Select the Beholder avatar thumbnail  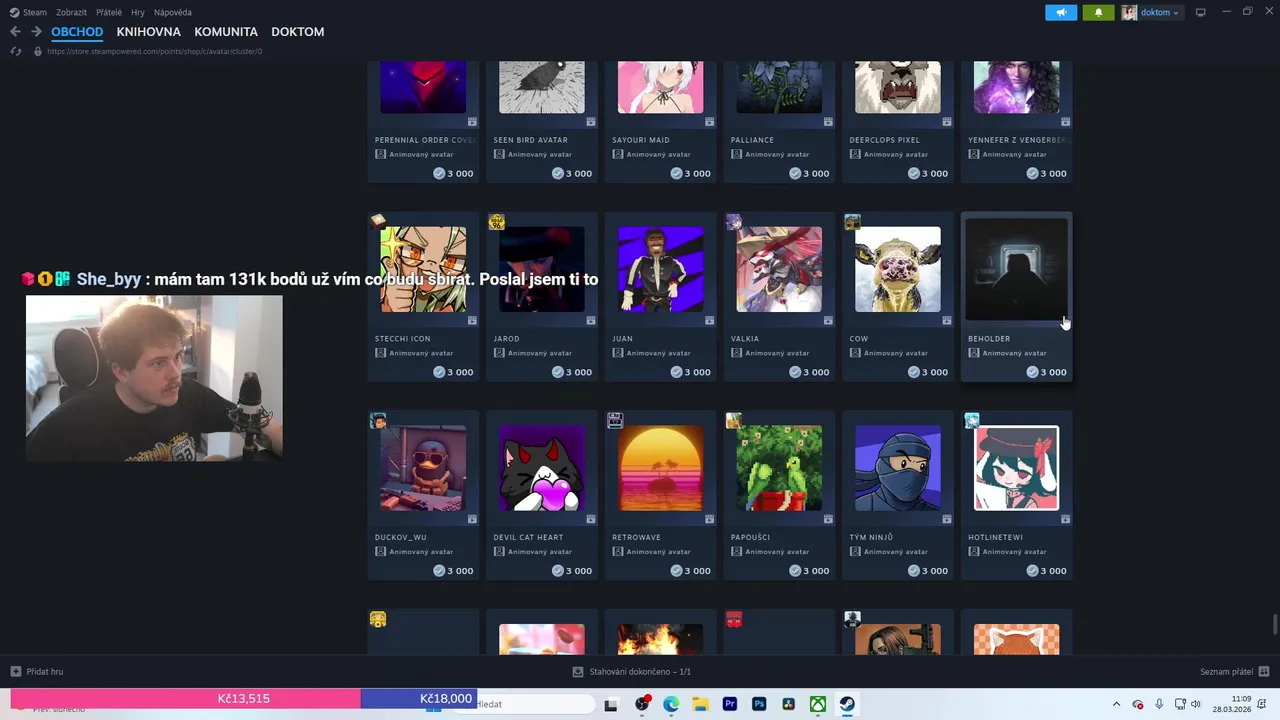[1016, 269]
